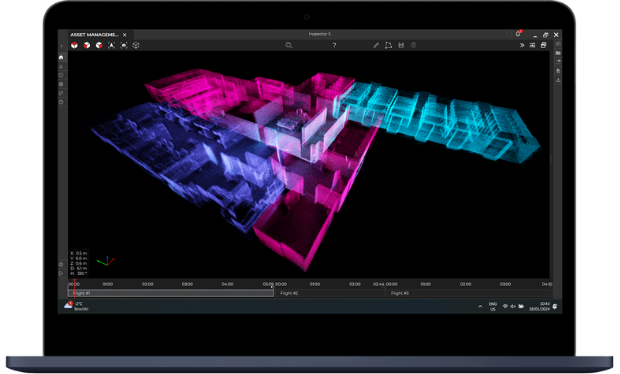Click the ENG US language indicator
The image size is (620, 374).
tap(493, 306)
